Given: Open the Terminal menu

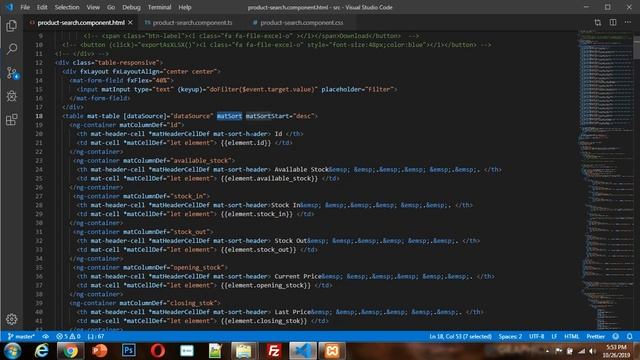Looking at the screenshot, I should pos(159,7).
